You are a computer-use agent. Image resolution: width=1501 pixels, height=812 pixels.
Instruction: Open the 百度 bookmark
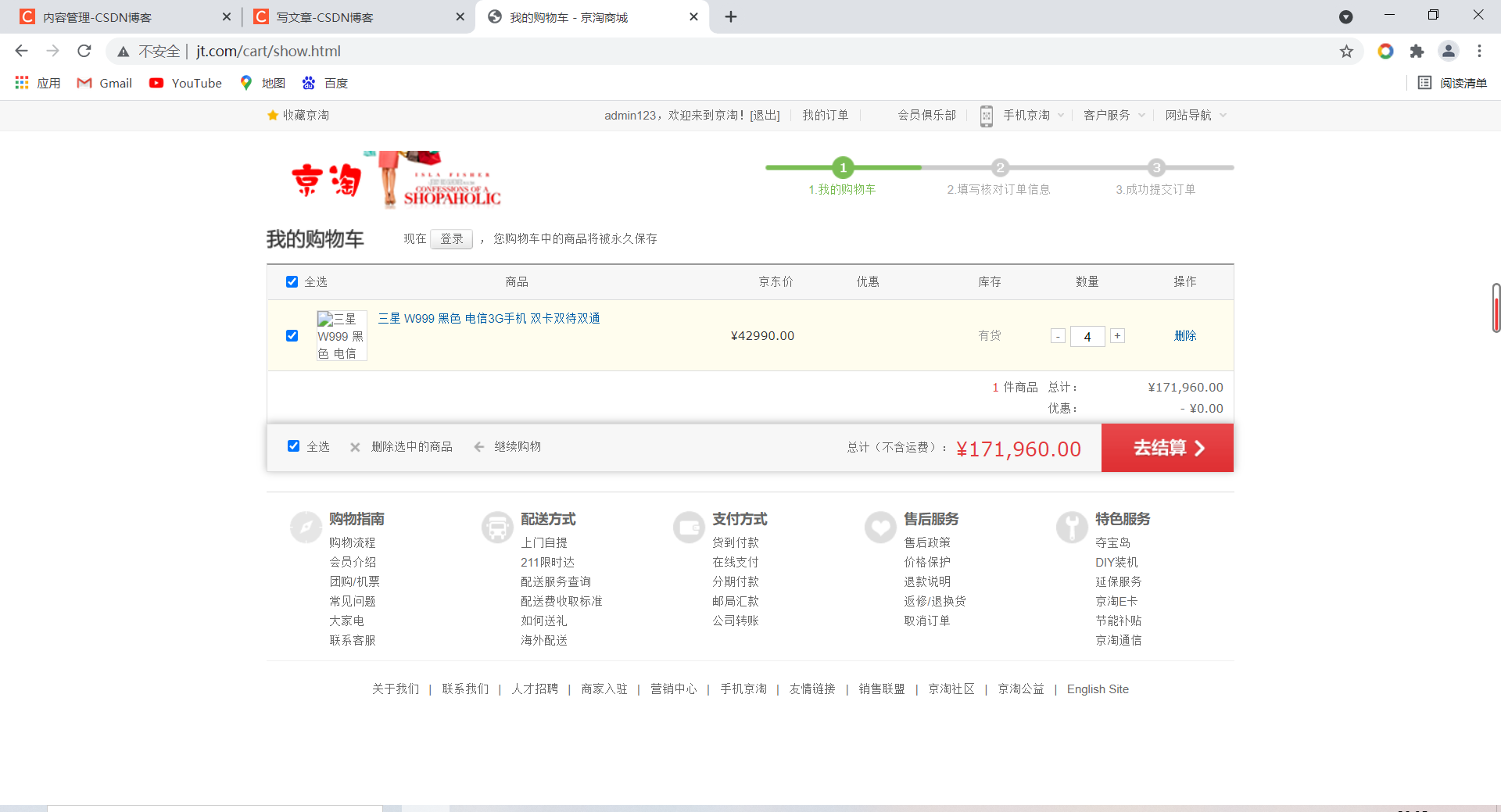tap(325, 83)
